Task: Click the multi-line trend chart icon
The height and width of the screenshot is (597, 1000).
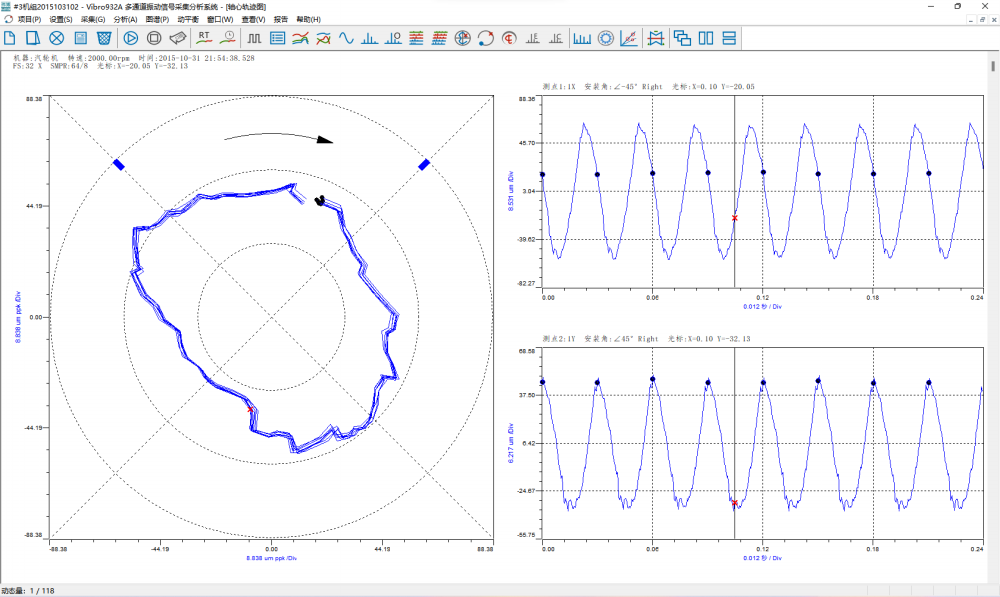Action: (300, 38)
